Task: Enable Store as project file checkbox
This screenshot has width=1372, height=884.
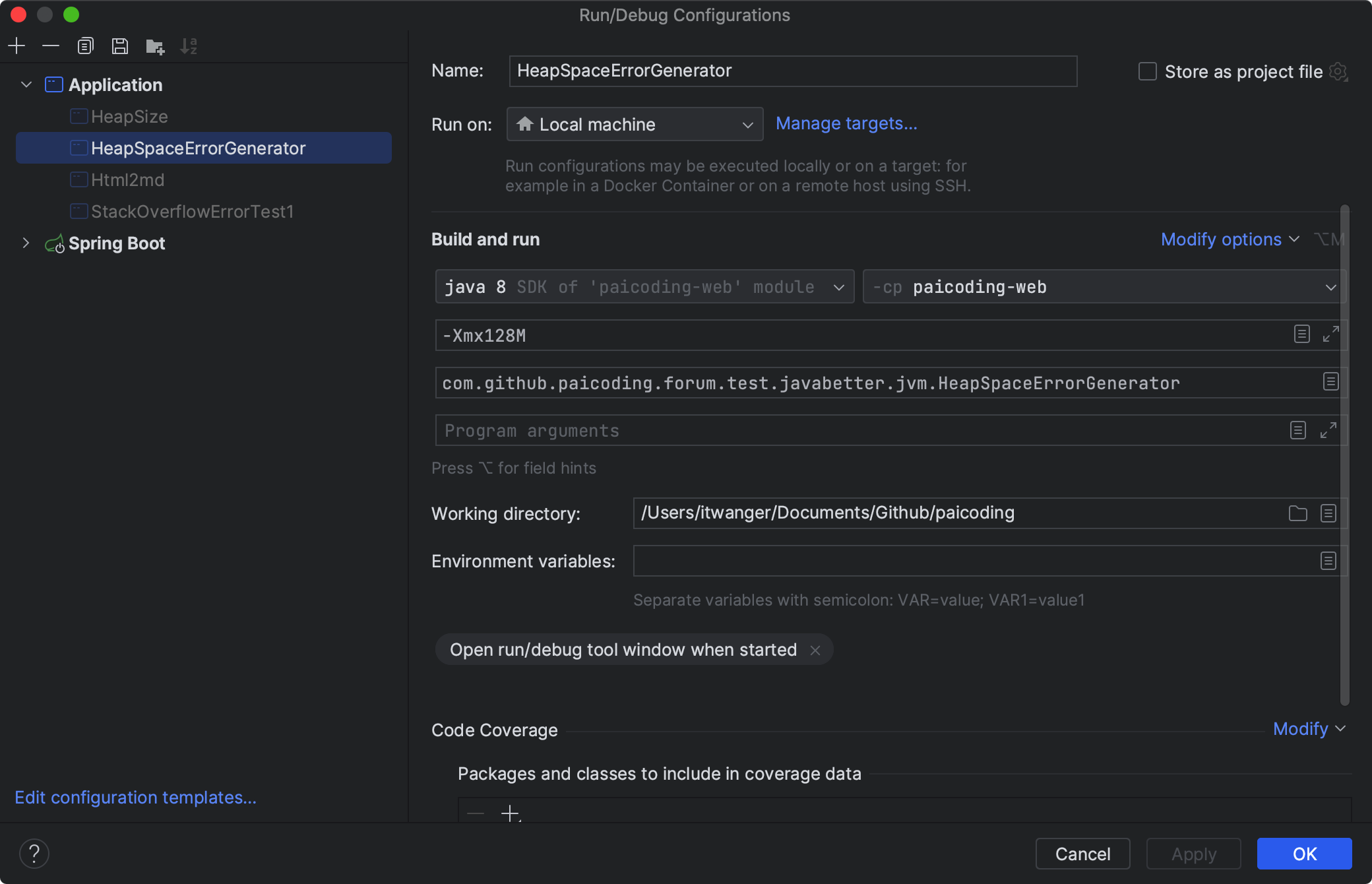Action: pyautogui.click(x=1148, y=71)
